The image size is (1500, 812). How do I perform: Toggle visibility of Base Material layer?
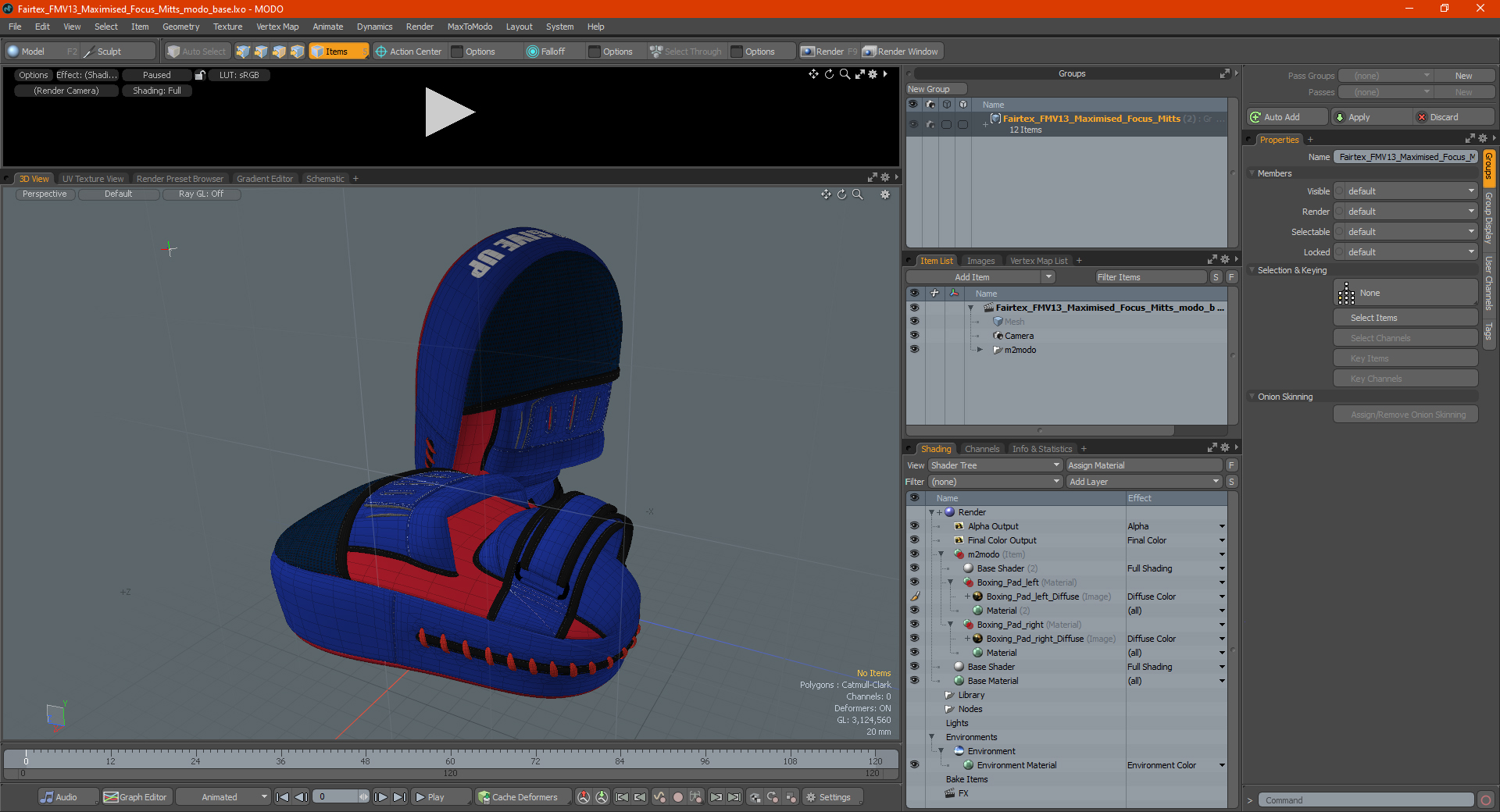click(914, 681)
